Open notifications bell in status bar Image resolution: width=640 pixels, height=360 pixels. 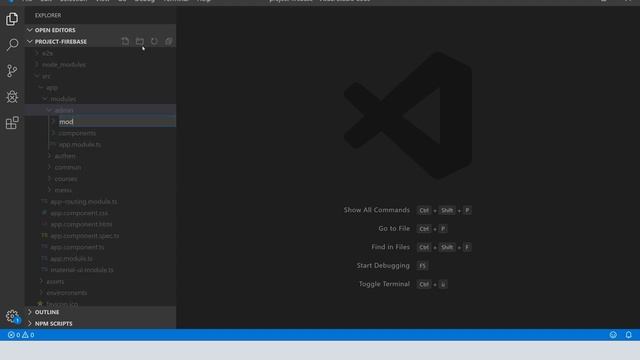click(629, 335)
